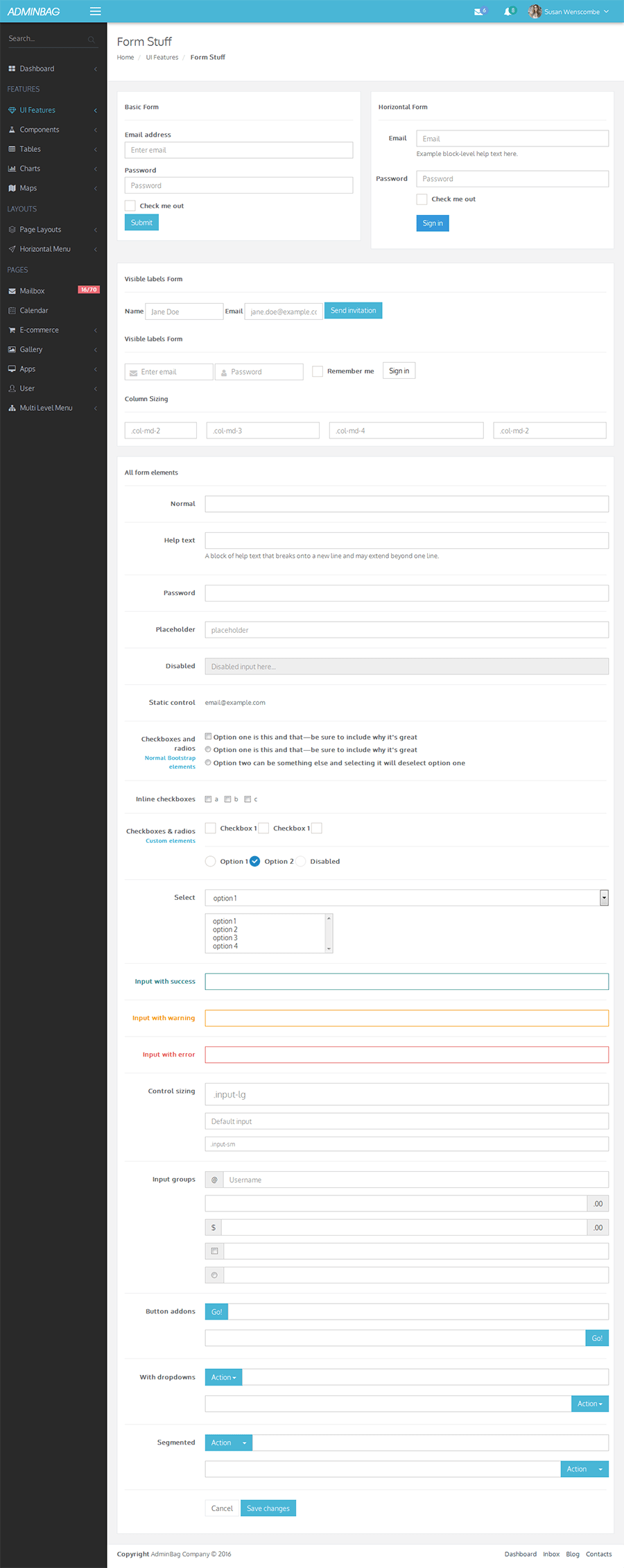Open caret of right segmented Action button
Viewport: 624px width, 1568px height.
point(600,1469)
